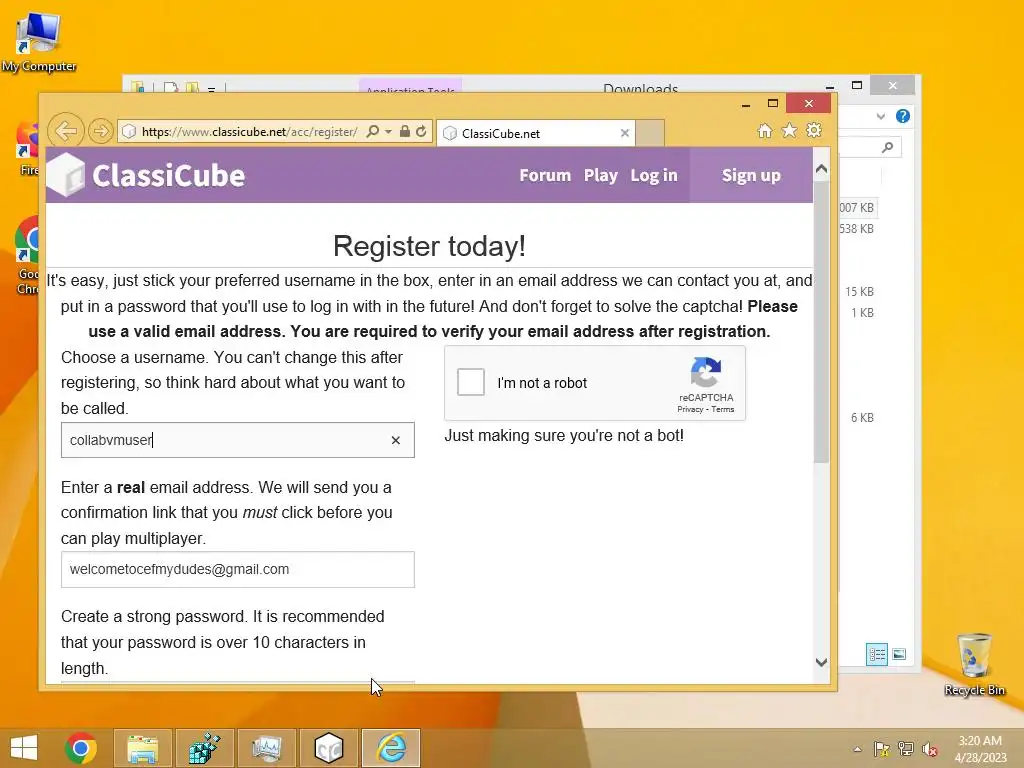
Task: Clear the username field with X
Action: [396, 441]
